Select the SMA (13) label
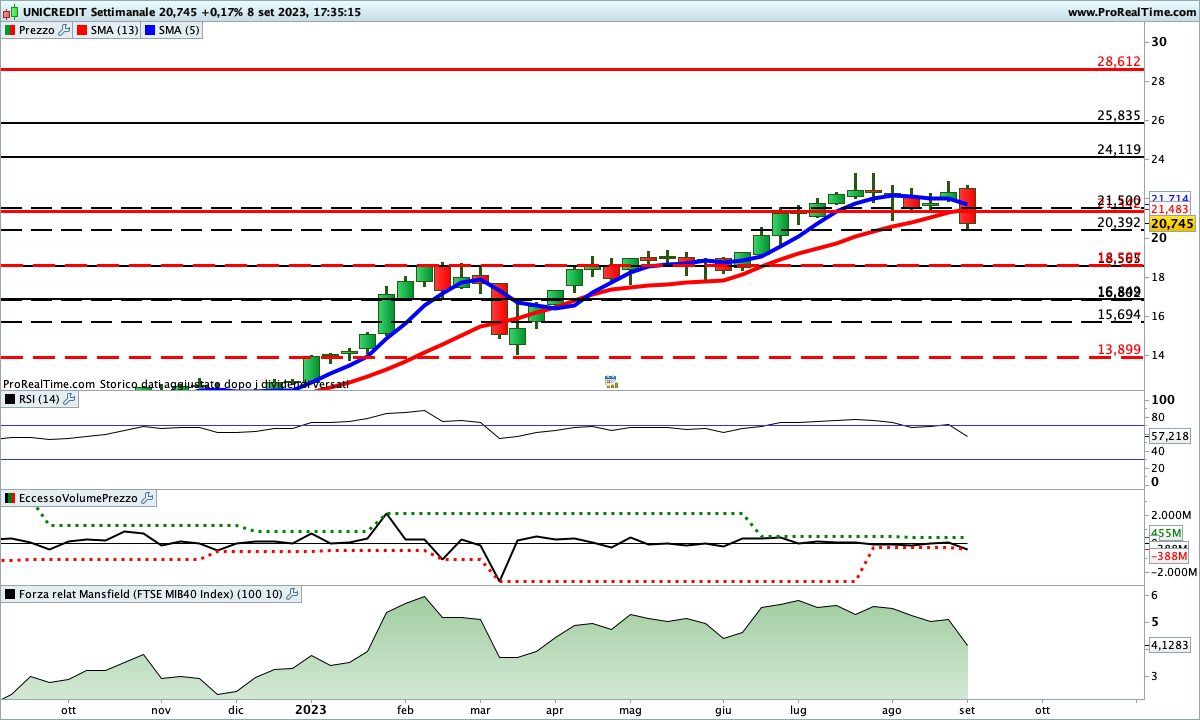The width and height of the screenshot is (1200, 720). (x=114, y=30)
